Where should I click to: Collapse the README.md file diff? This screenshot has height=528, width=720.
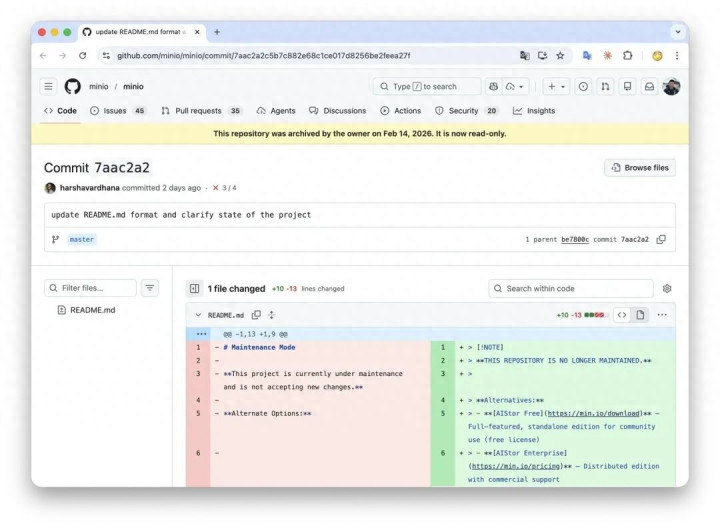(x=198, y=315)
